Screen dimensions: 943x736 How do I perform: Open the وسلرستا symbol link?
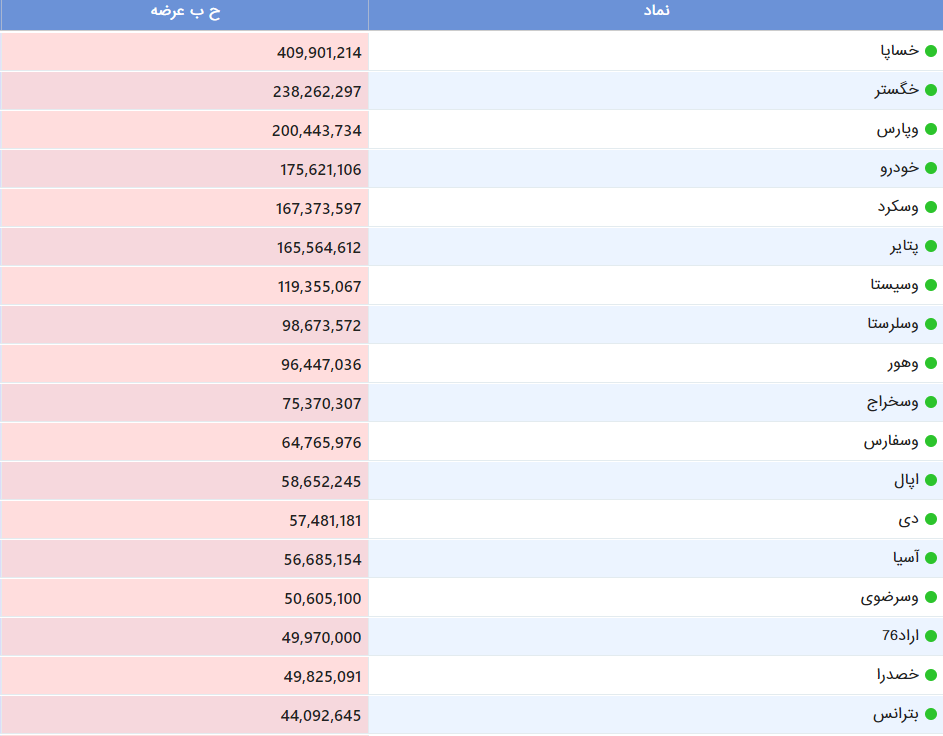pyautogui.click(x=892, y=324)
